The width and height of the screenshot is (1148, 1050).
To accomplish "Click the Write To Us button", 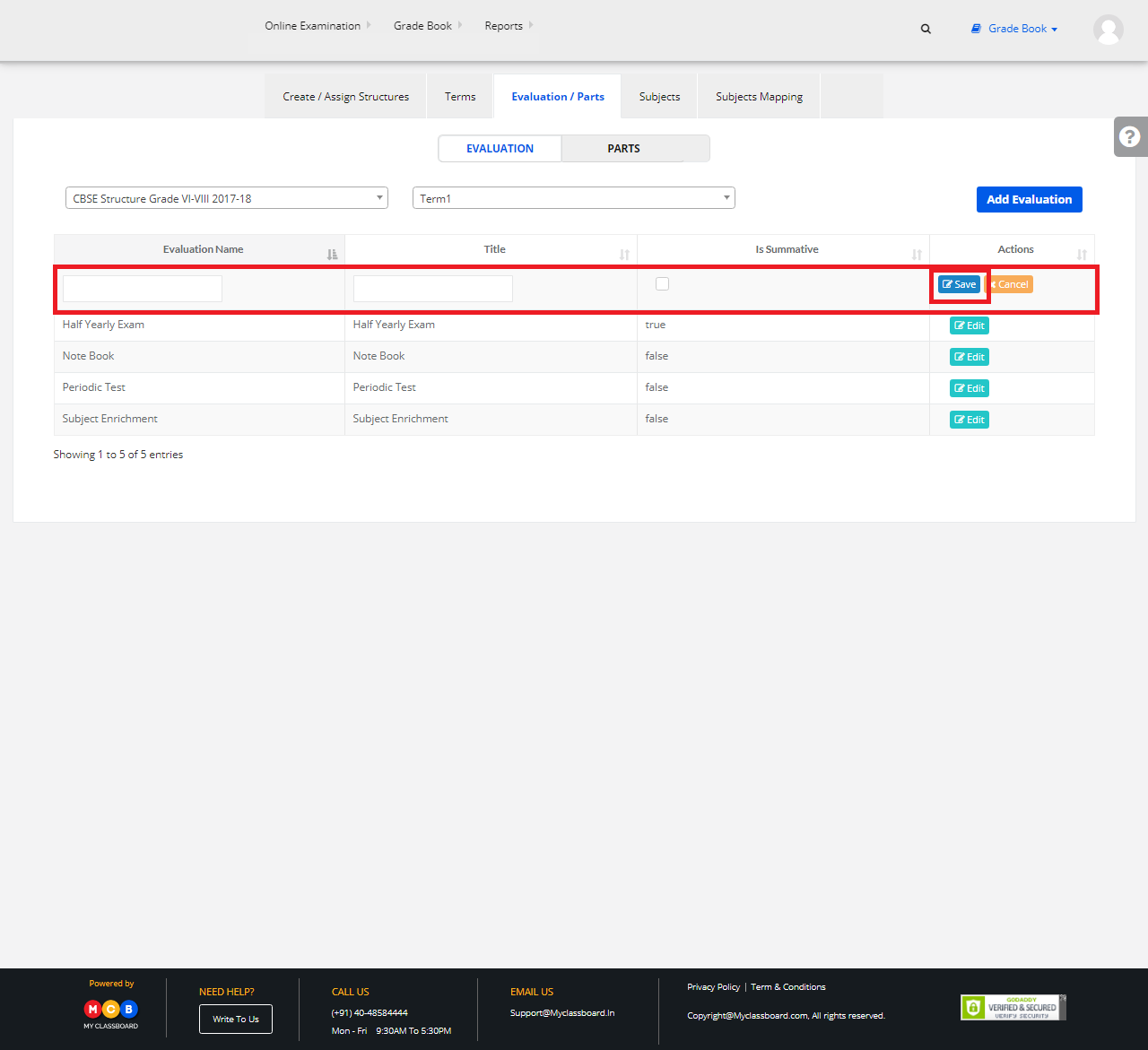I will click(x=236, y=1019).
